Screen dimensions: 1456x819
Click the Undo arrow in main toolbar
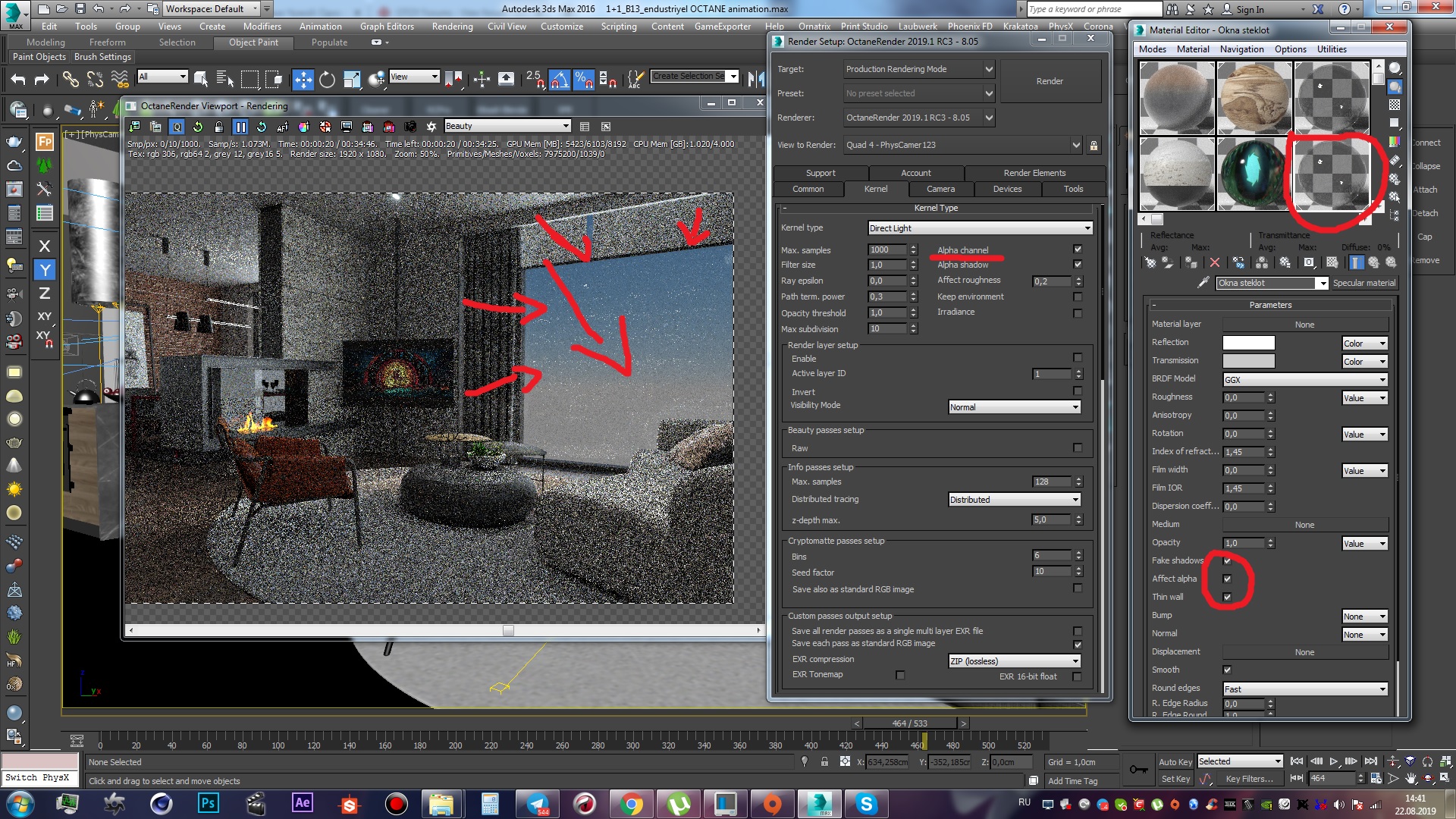(18, 79)
